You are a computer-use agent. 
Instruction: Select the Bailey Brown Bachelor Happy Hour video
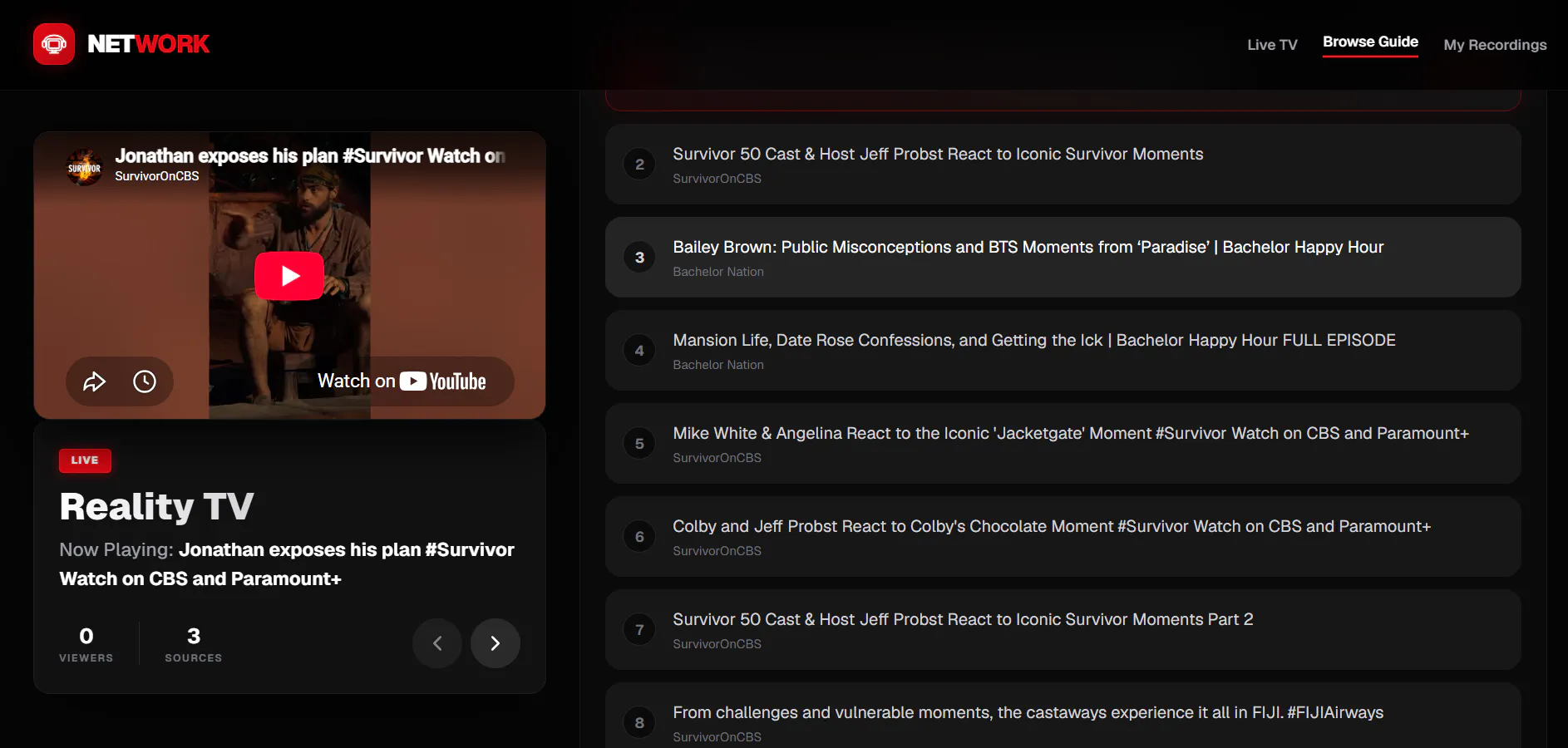(1063, 258)
